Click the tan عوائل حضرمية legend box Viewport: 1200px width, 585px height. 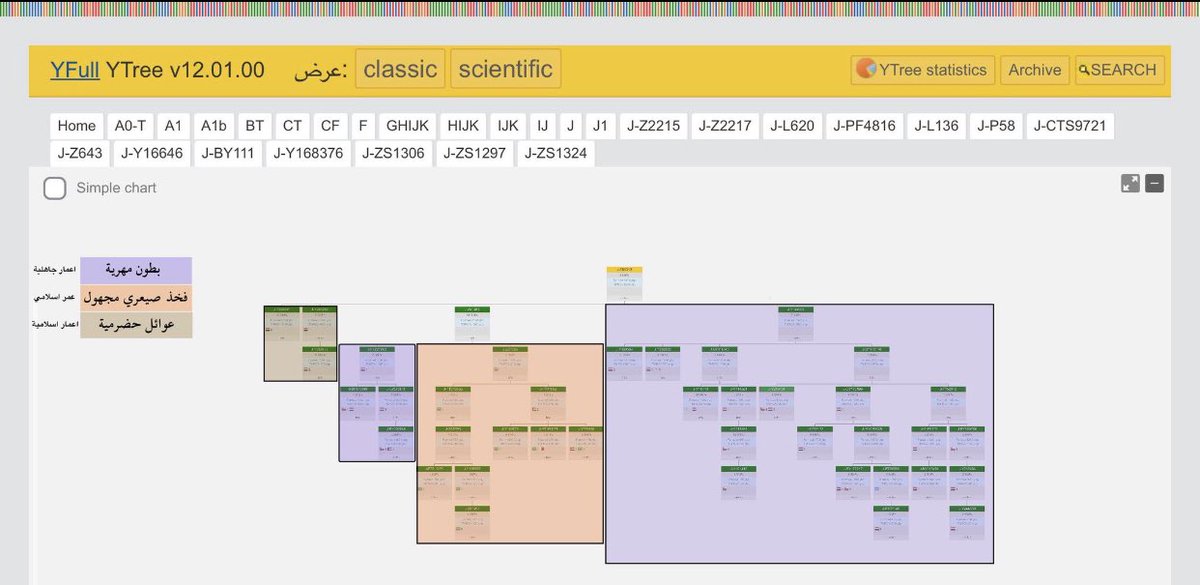tap(136, 325)
